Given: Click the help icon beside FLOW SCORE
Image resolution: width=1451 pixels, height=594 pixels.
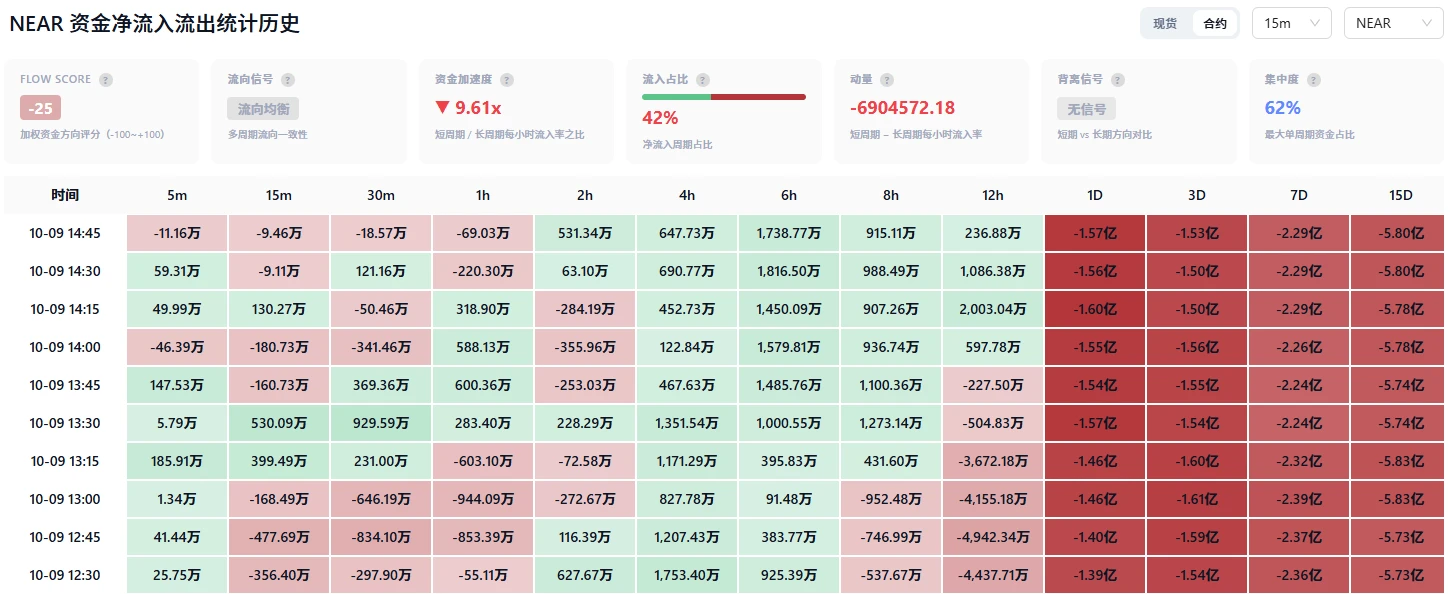Looking at the screenshot, I should tap(106, 80).
